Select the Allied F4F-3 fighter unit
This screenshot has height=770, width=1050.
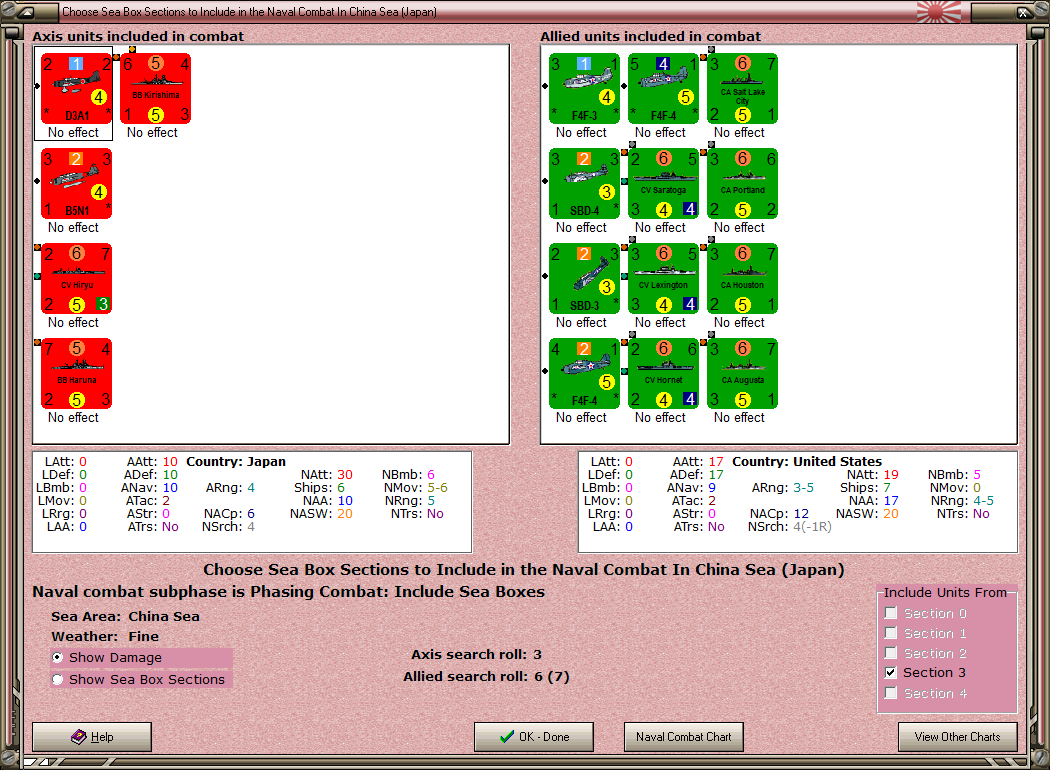[x=585, y=89]
